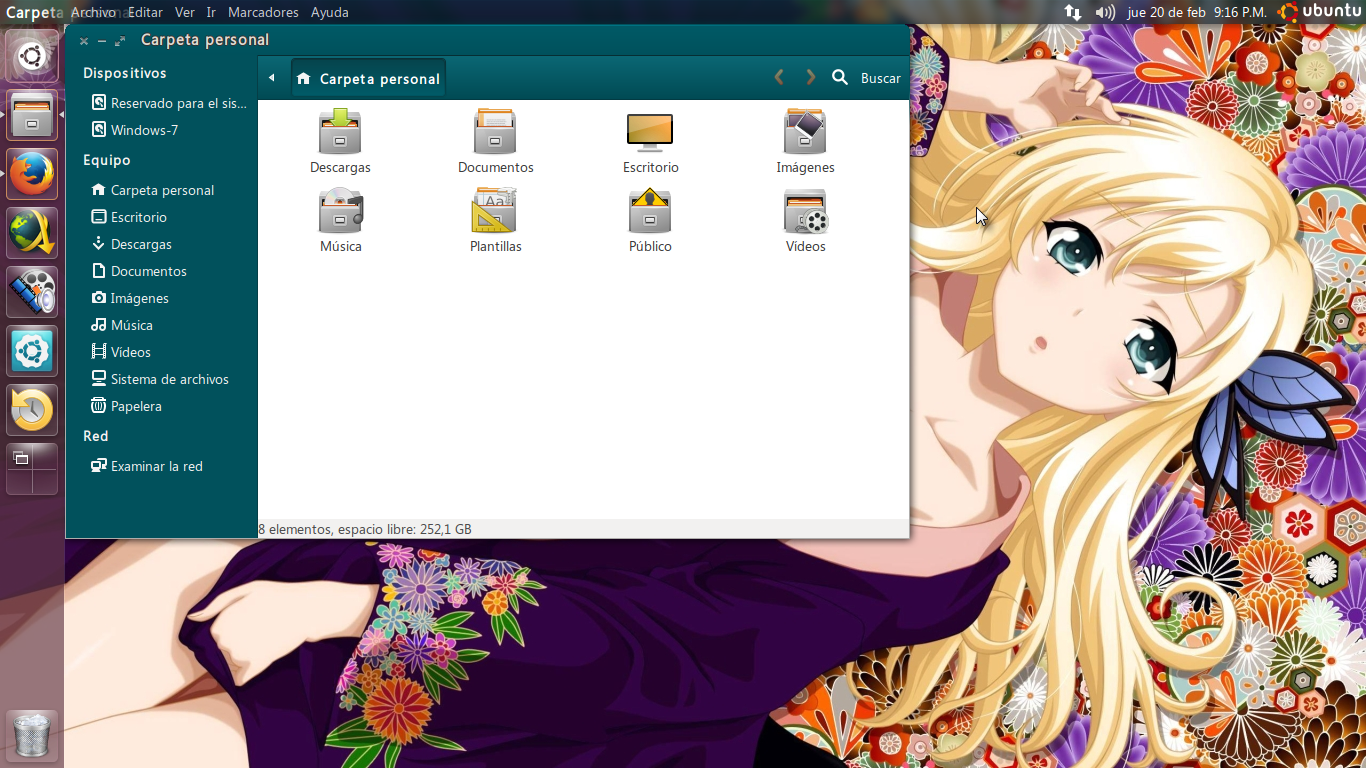Select Música in the sidebar
1366x768 pixels.
pyautogui.click(x=122, y=325)
